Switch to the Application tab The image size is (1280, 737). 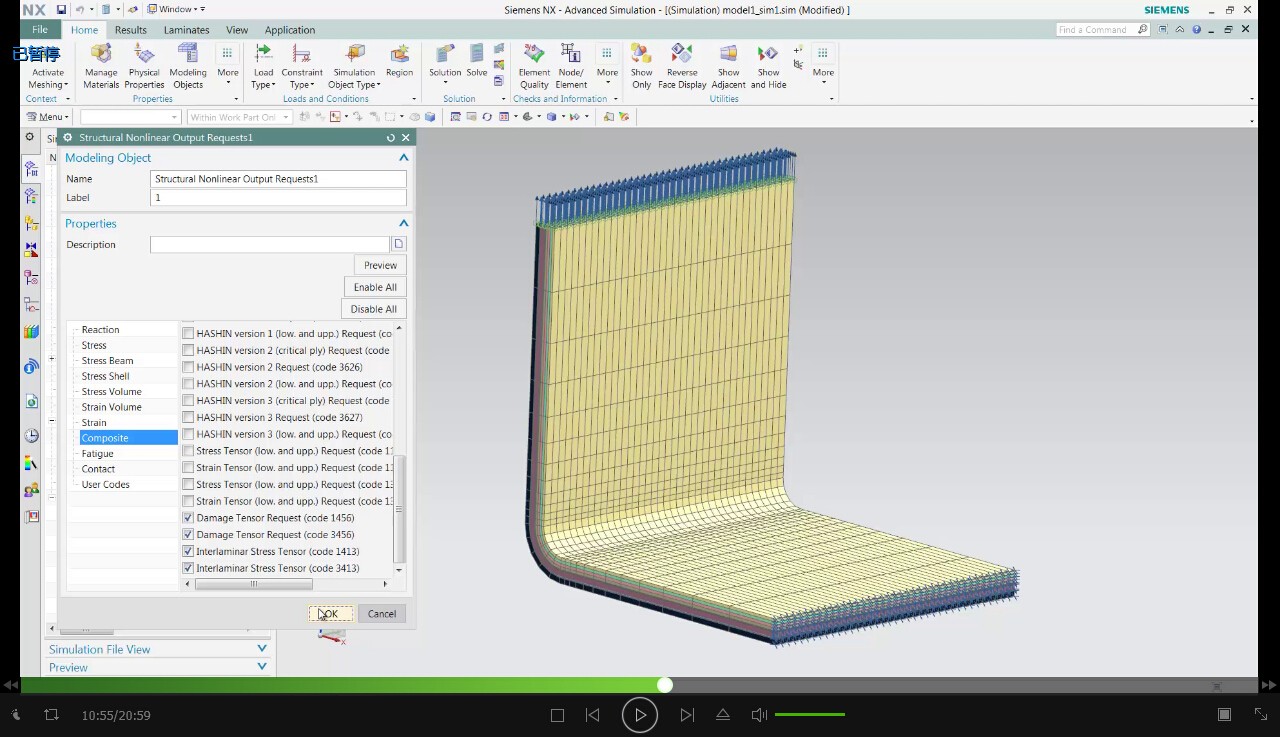pyautogui.click(x=290, y=30)
